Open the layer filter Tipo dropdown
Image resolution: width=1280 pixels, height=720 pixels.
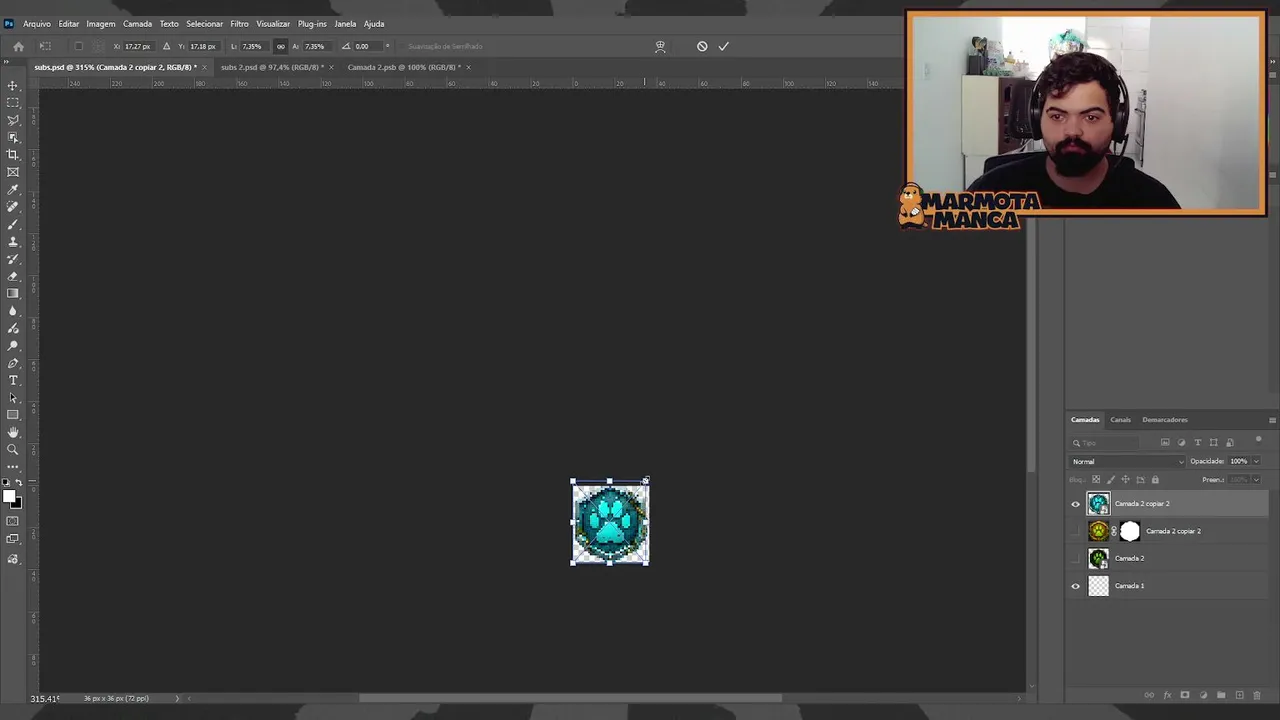(1105, 442)
